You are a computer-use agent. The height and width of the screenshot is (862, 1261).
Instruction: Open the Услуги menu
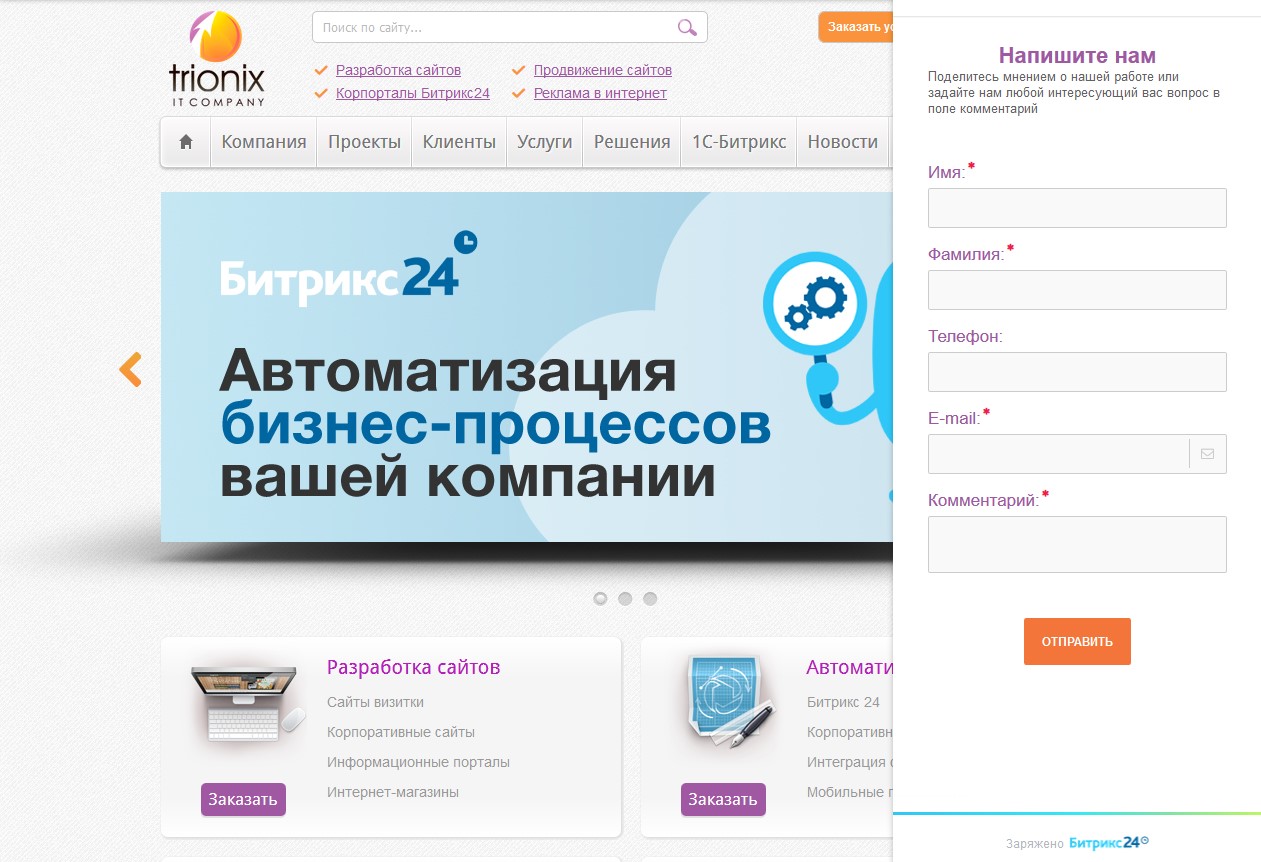(545, 142)
